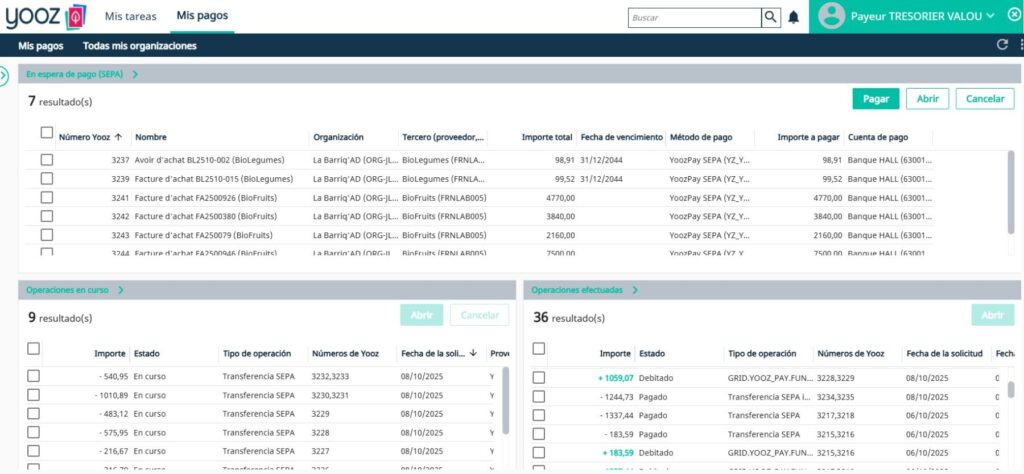Viewport: 1024px width, 474px height.
Task: Click the circled X icon at top right
Action: pos(1013,16)
